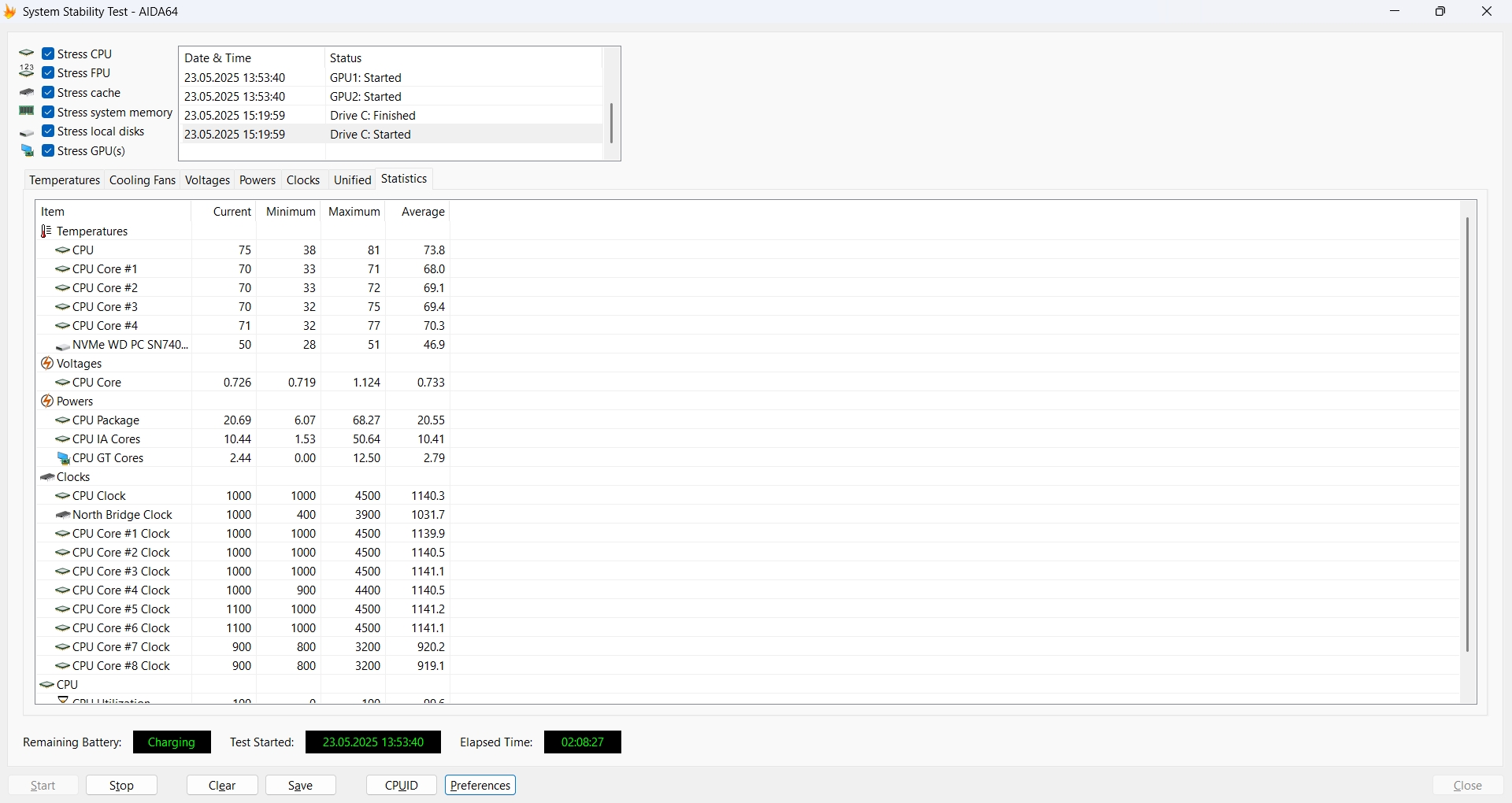Click the NVMe WD PC SN740 drive icon
This screenshot has width=1512, height=803.
point(64,346)
